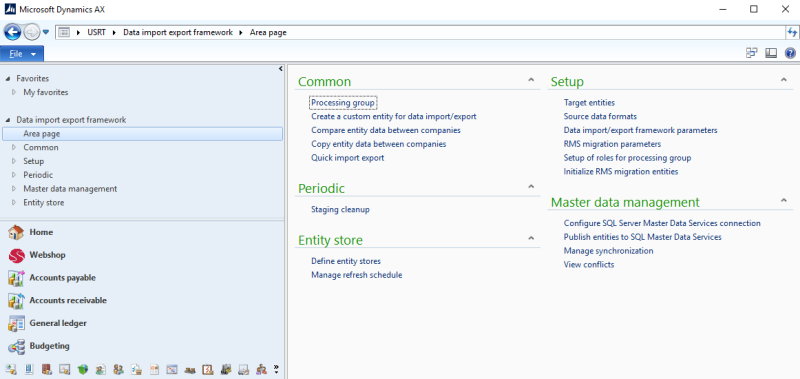Click the Help question mark icon
This screenshot has width=800, height=379.
click(x=790, y=53)
